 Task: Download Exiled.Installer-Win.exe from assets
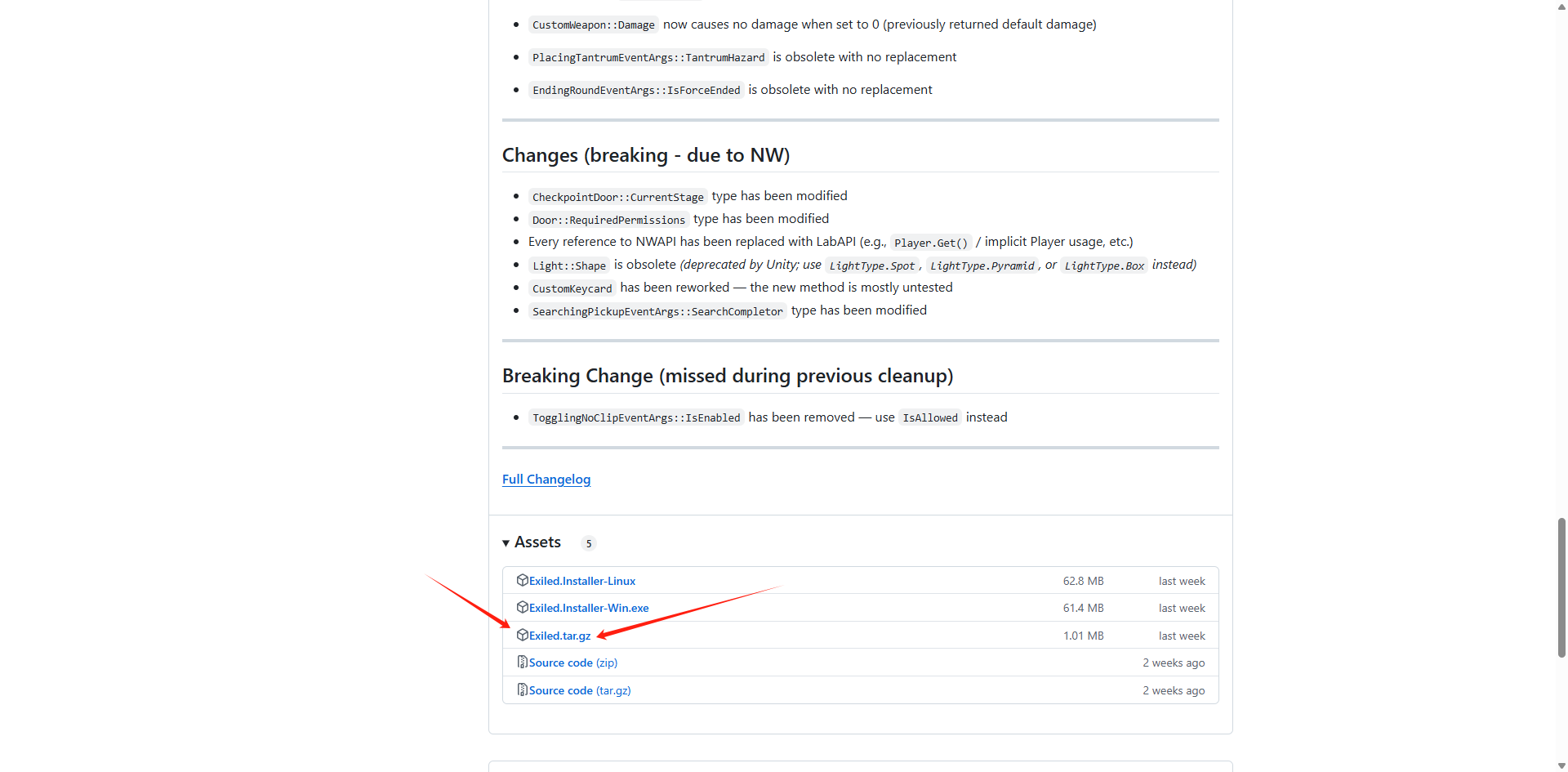(x=588, y=608)
